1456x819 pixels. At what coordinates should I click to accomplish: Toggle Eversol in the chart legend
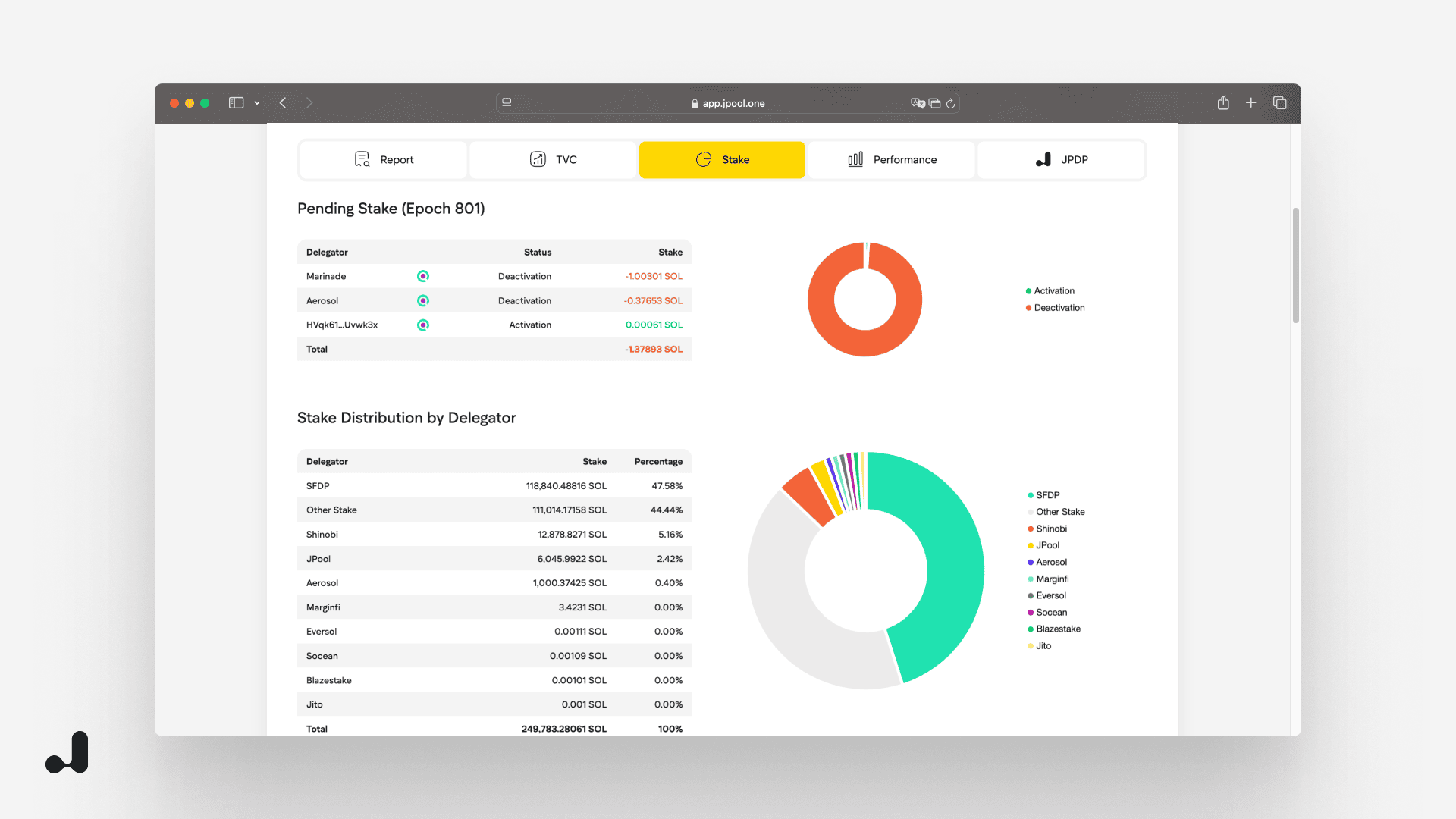click(1046, 595)
